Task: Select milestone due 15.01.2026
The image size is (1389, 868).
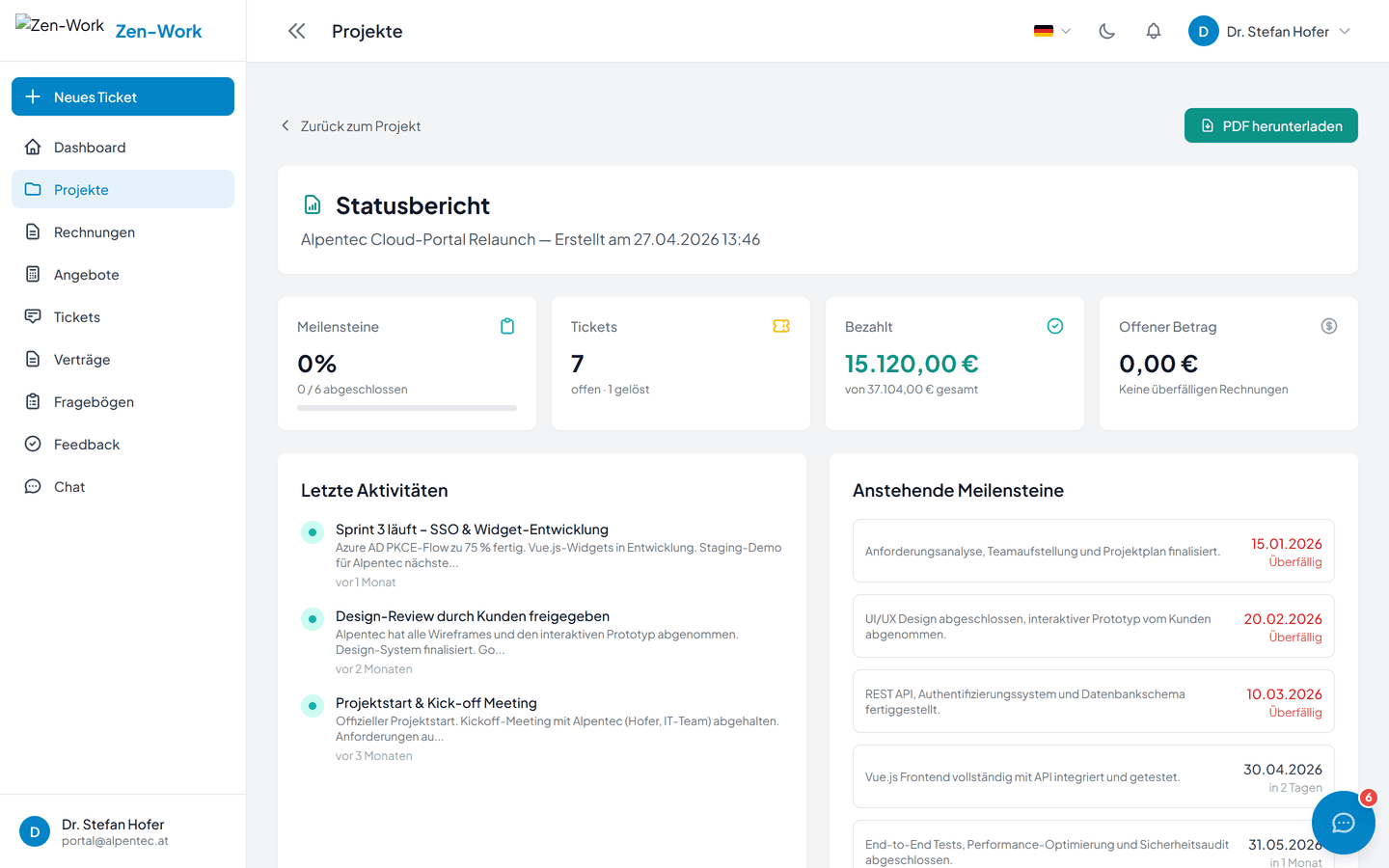Action: pyautogui.click(x=1094, y=551)
